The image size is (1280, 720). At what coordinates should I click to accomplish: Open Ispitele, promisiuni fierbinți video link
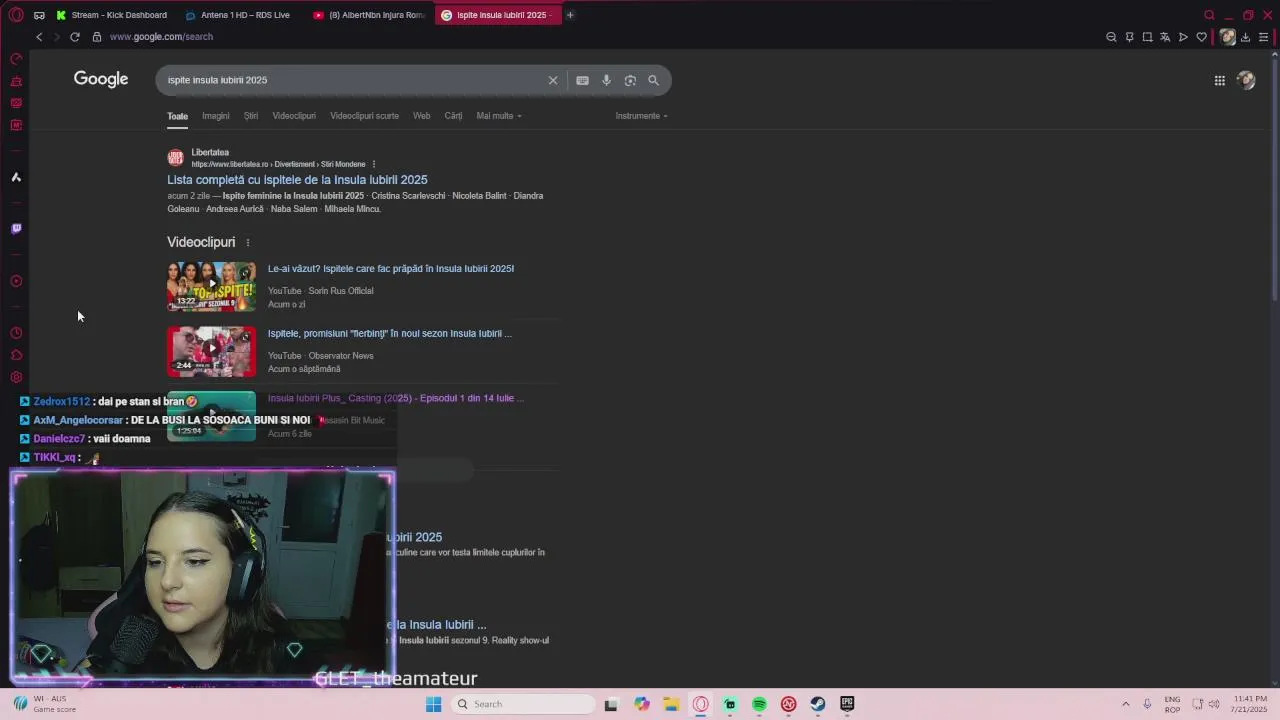click(x=390, y=334)
